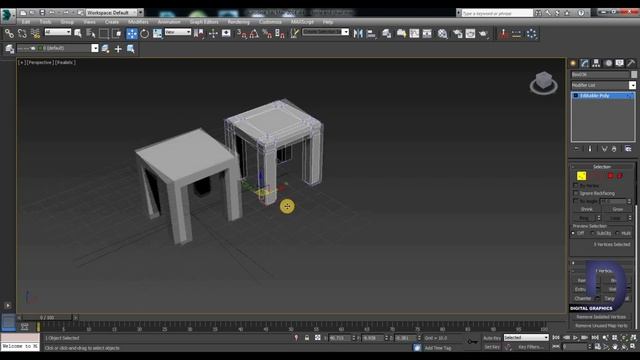The height and width of the screenshot is (360, 640).
Task: Open the Help menu
Action: (x=328, y=22)
